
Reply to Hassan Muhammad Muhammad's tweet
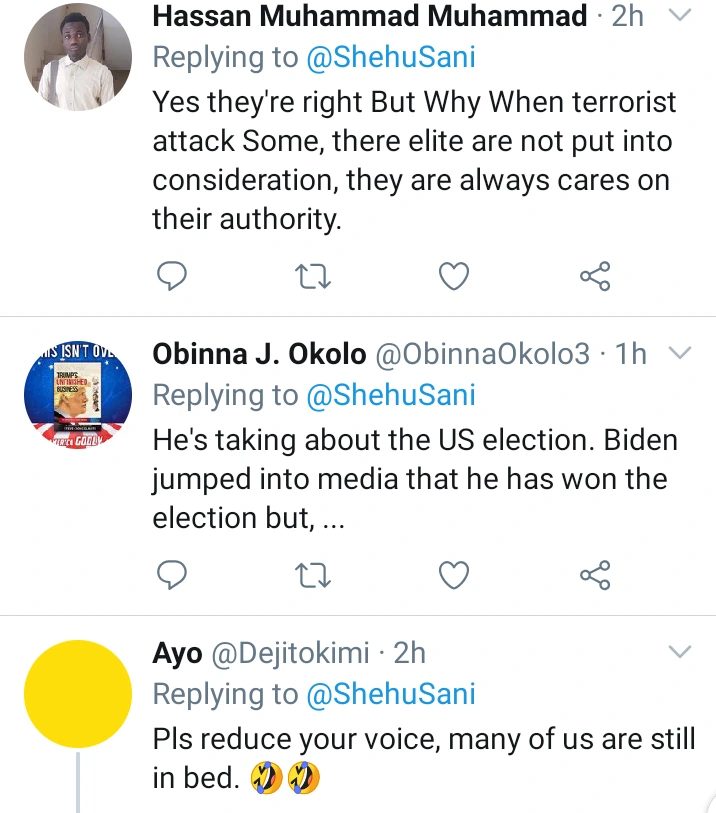(x=174, y=275)
